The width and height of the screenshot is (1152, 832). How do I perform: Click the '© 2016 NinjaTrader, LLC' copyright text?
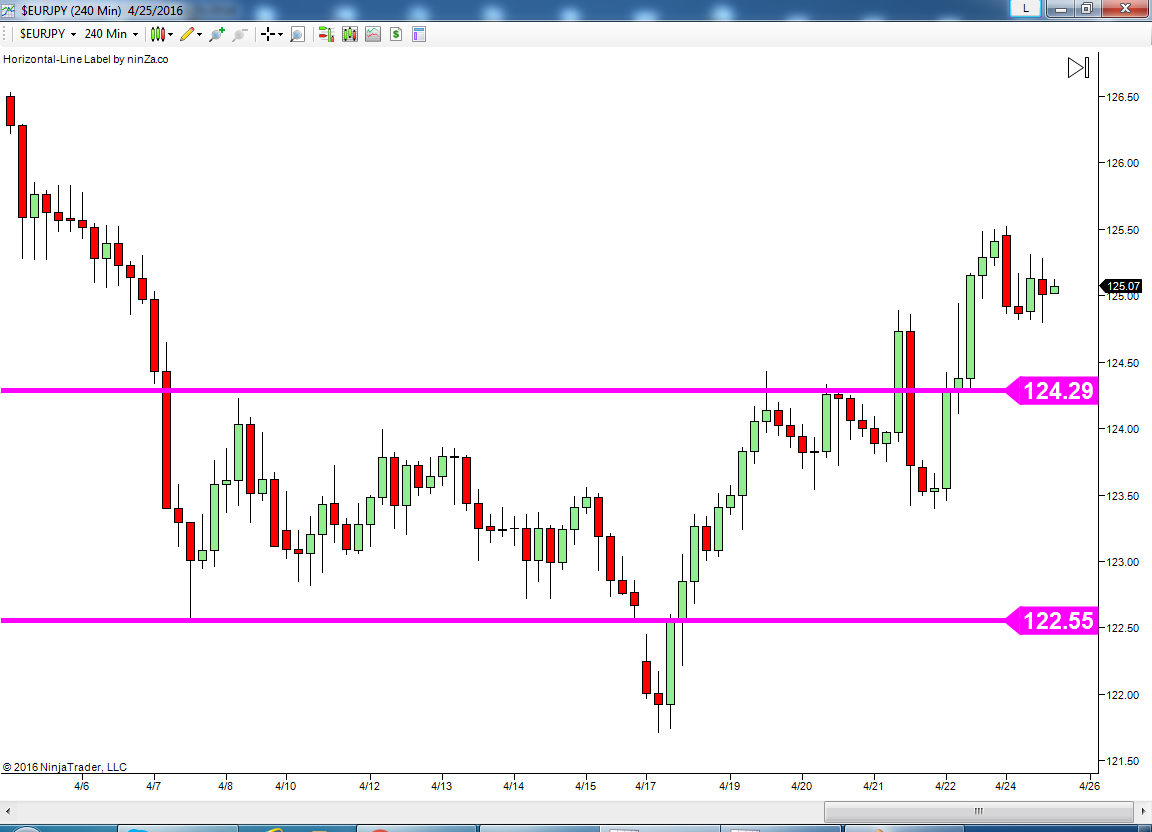click(65, 767)
